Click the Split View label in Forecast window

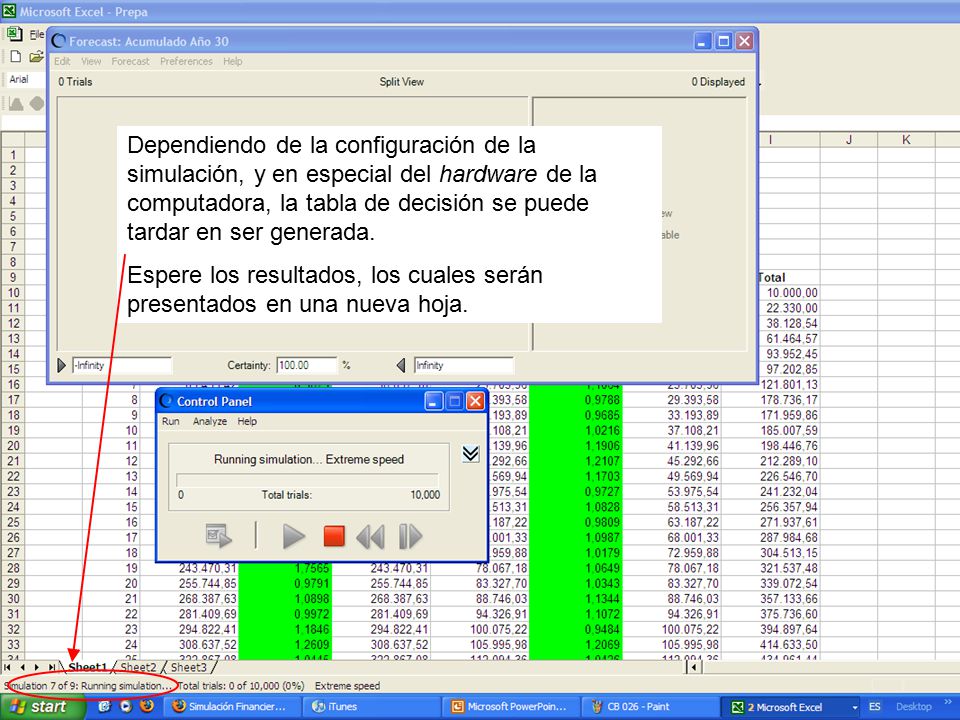(402, 81)
